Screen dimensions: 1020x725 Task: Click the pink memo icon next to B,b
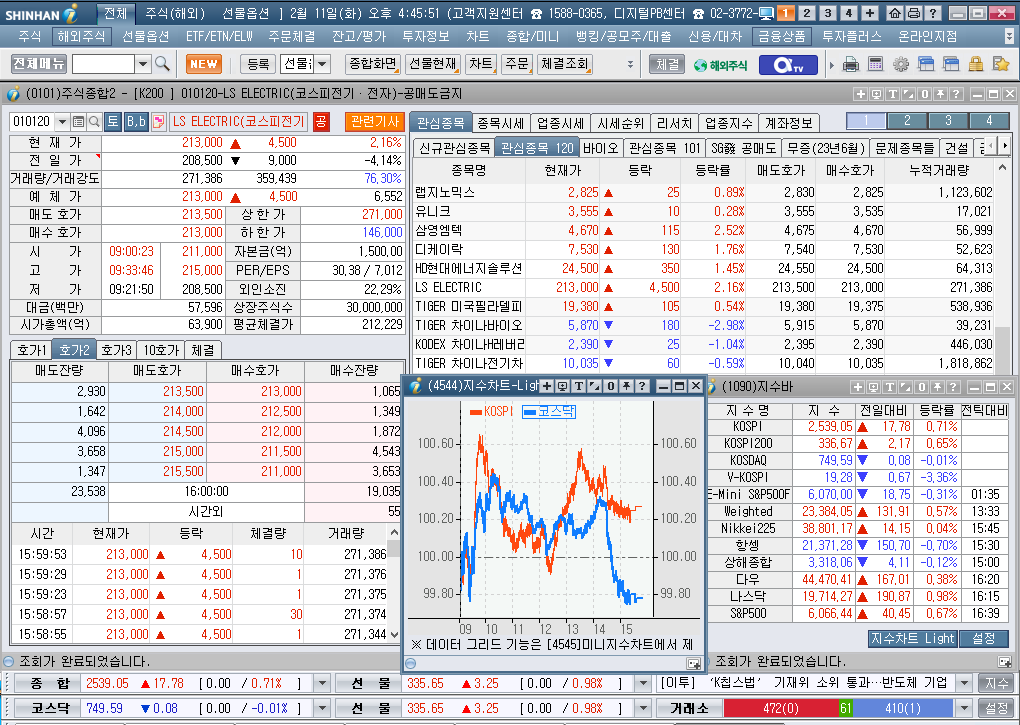coord(158,122)
